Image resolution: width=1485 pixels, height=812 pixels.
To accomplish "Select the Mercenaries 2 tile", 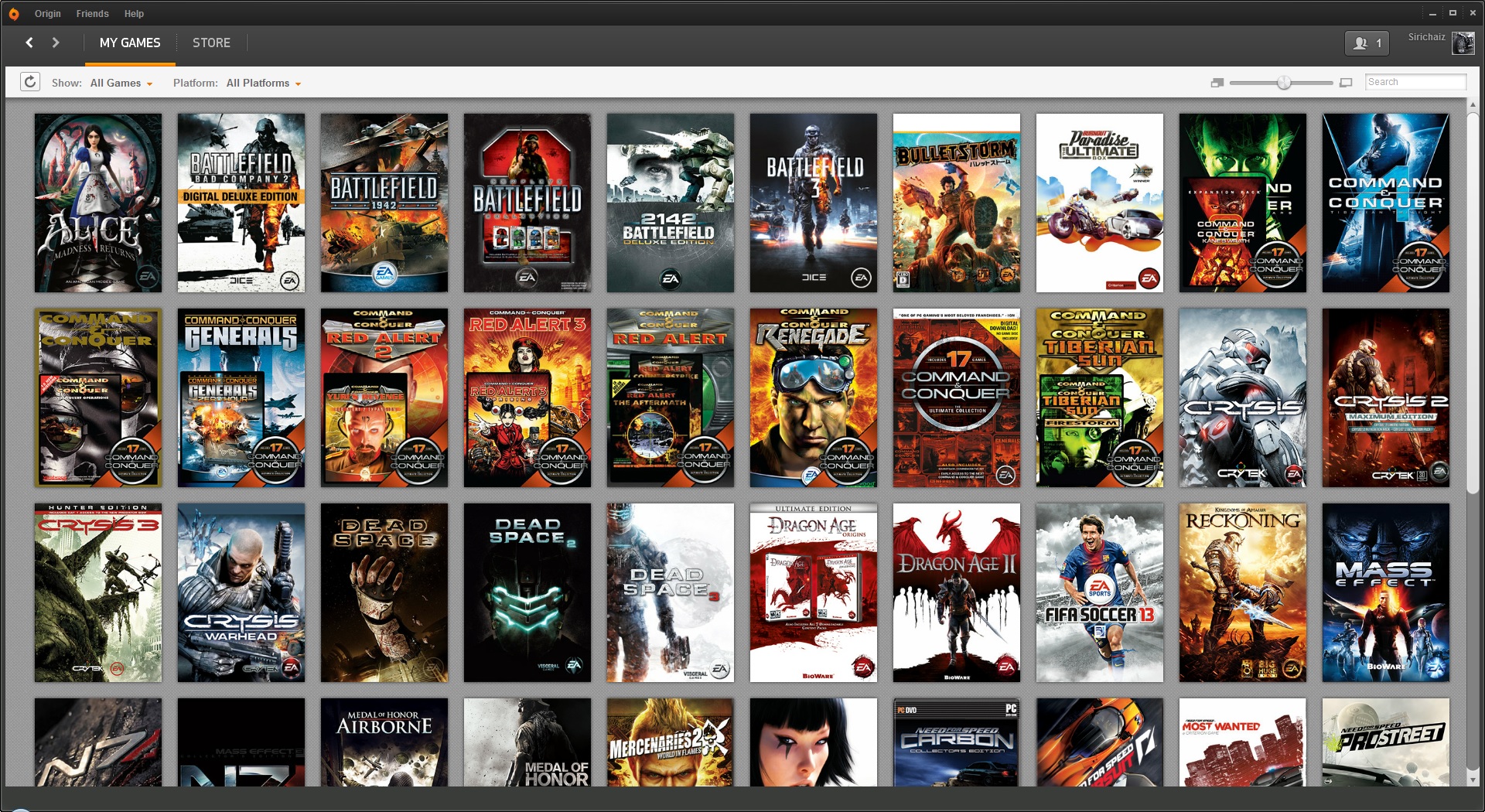I will point(671,742).
